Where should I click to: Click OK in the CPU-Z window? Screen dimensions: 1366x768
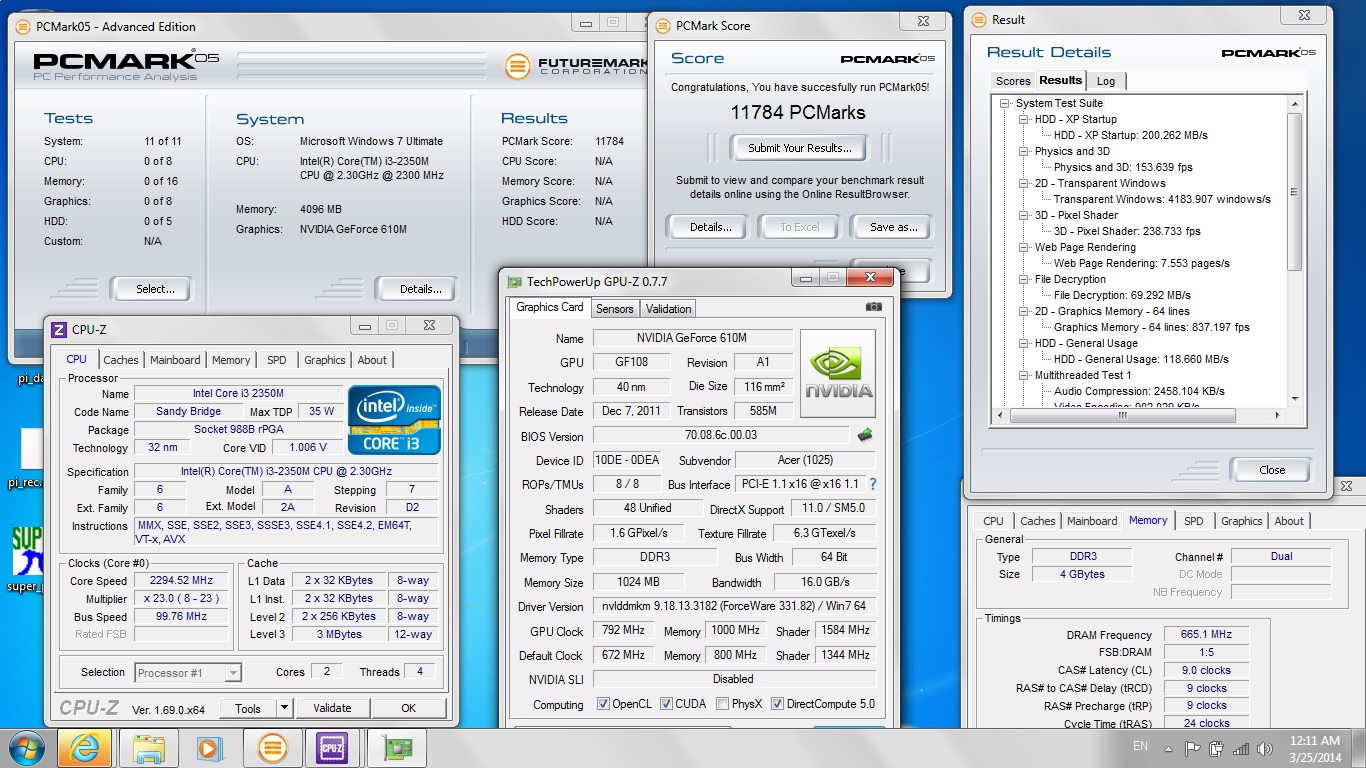[x=408, y=708]
